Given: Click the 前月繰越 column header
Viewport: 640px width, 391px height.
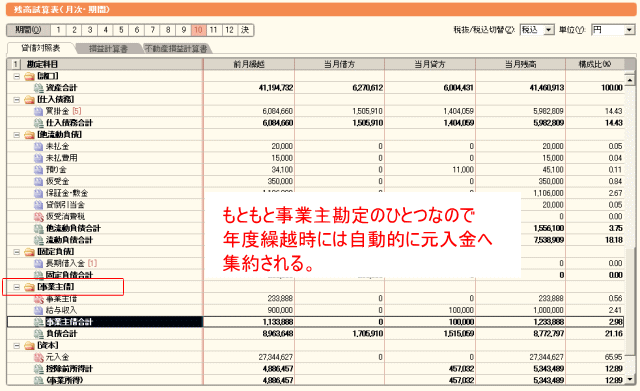Looking at the screenshot, I should (249, 64).
